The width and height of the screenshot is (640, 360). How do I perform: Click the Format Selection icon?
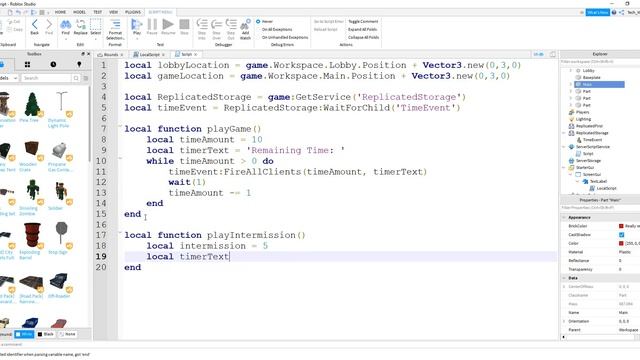(x=115, y=24)
